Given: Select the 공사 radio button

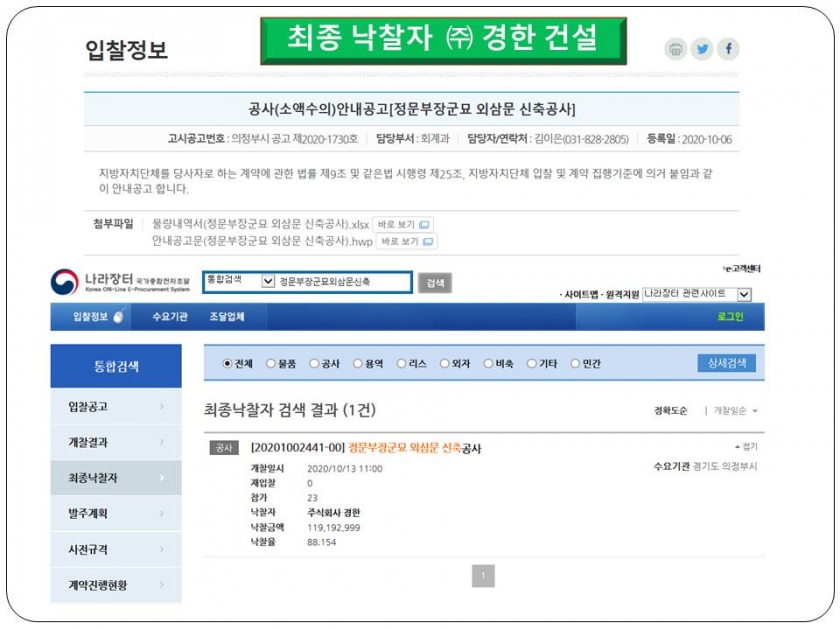Looking at the screenshot, I should point(314,364).
